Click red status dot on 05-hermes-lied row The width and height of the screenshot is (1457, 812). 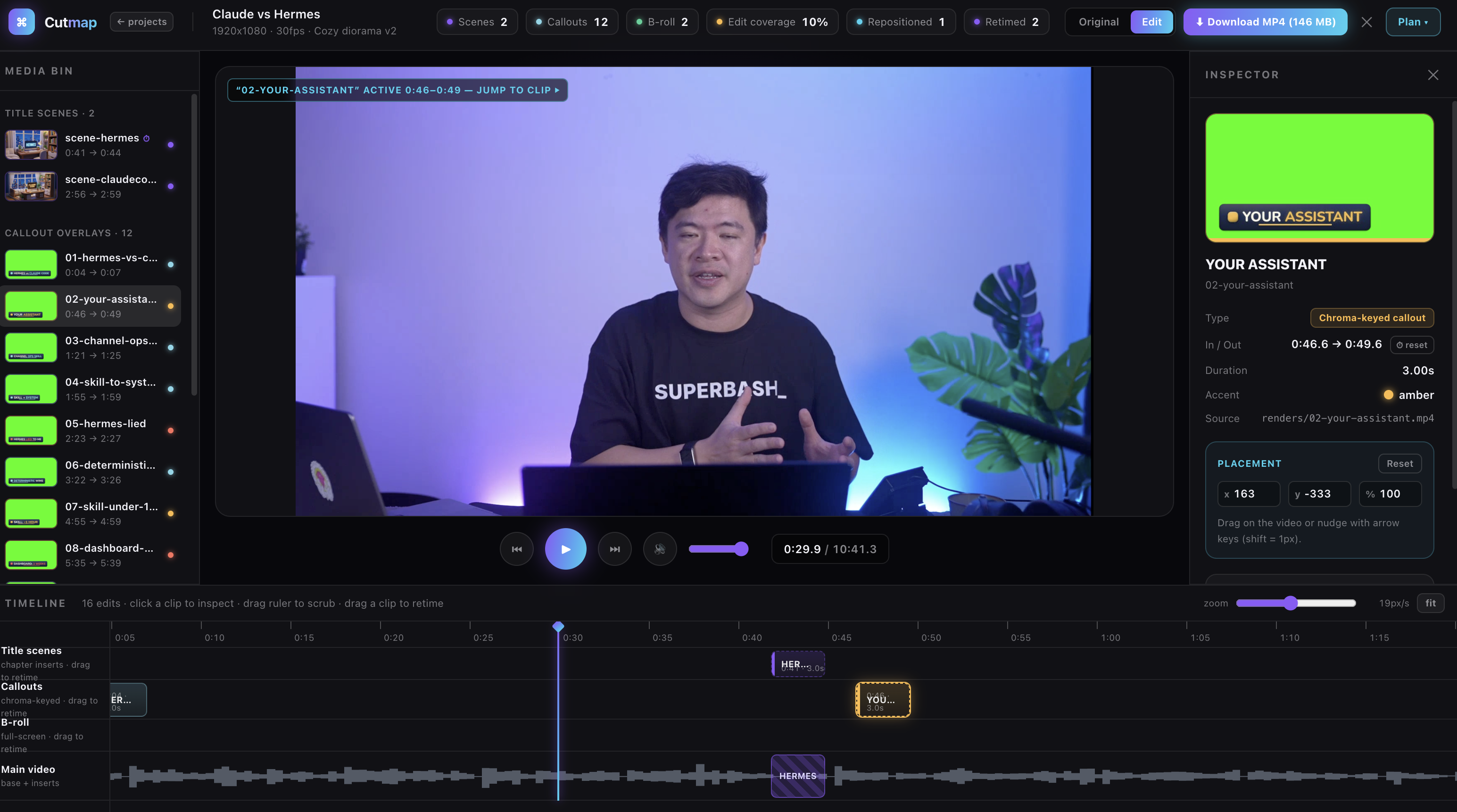[171, 431]
